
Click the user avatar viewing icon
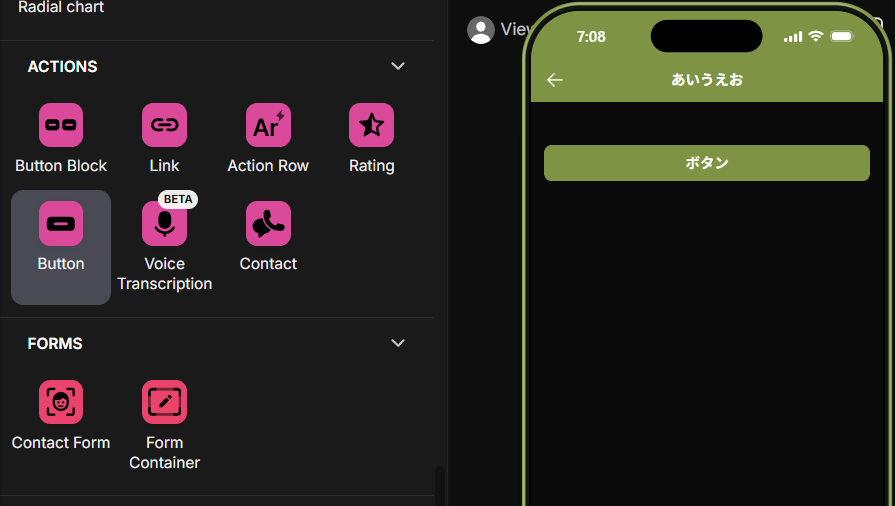pos(481,30)
